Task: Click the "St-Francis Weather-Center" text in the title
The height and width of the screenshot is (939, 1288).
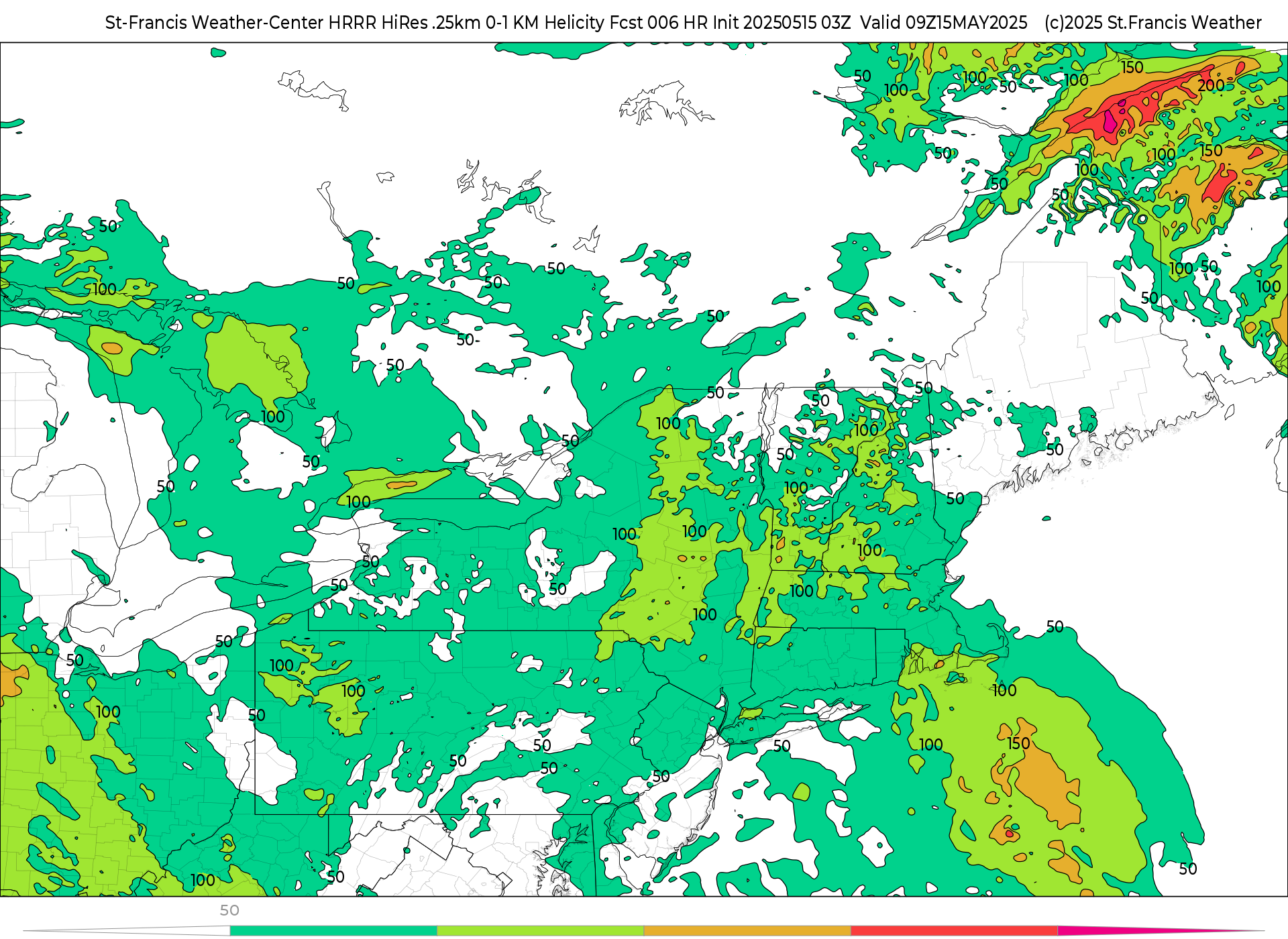Action: (x=214, y=23)
